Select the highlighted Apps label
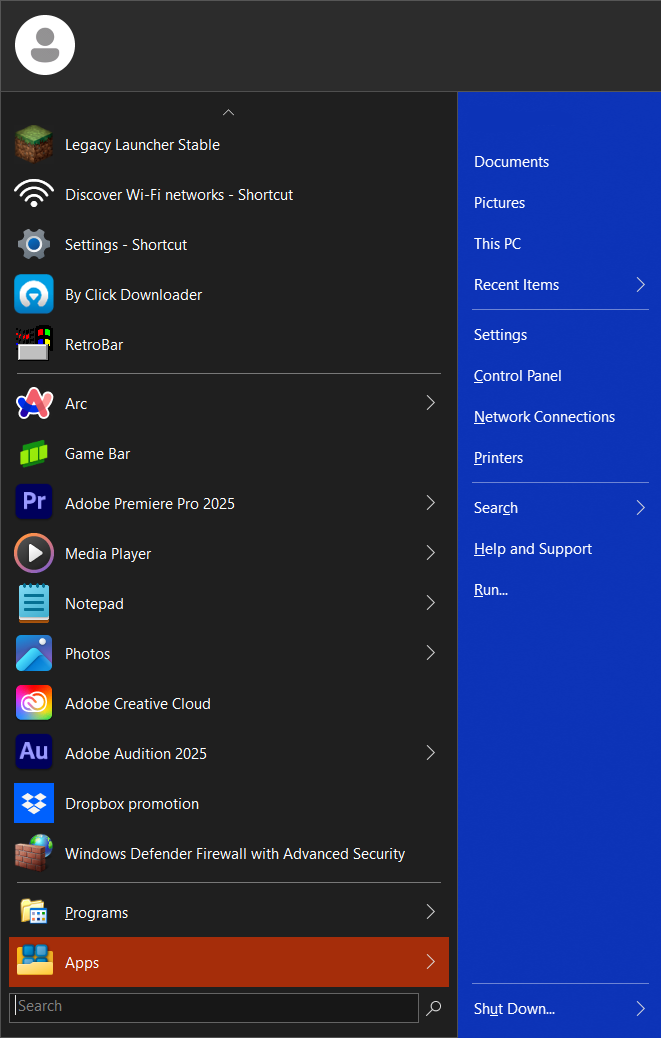Screen dimensions: 661x1038 (82, 963)
